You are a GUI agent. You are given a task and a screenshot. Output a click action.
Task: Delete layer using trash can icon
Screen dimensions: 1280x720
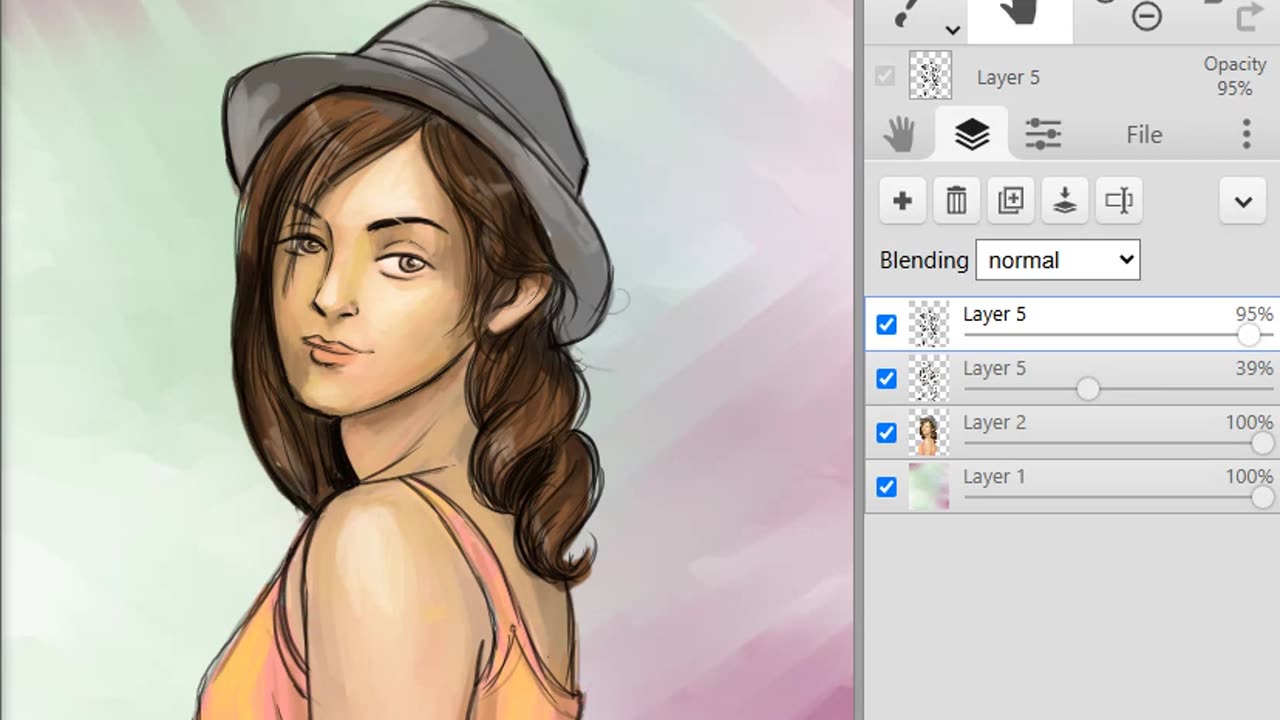tap(956, 201)
